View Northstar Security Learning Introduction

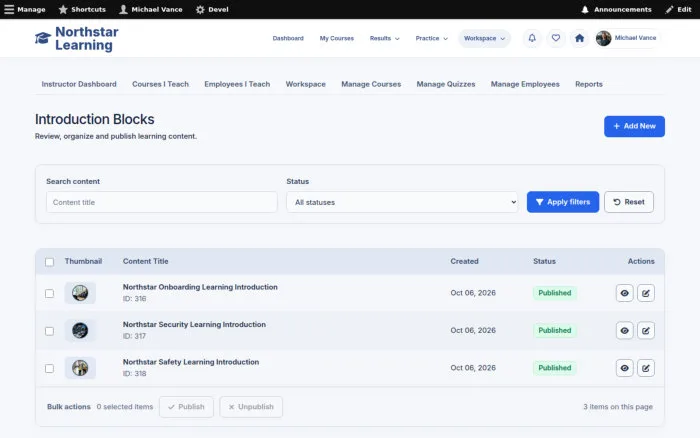pos(624,330)
